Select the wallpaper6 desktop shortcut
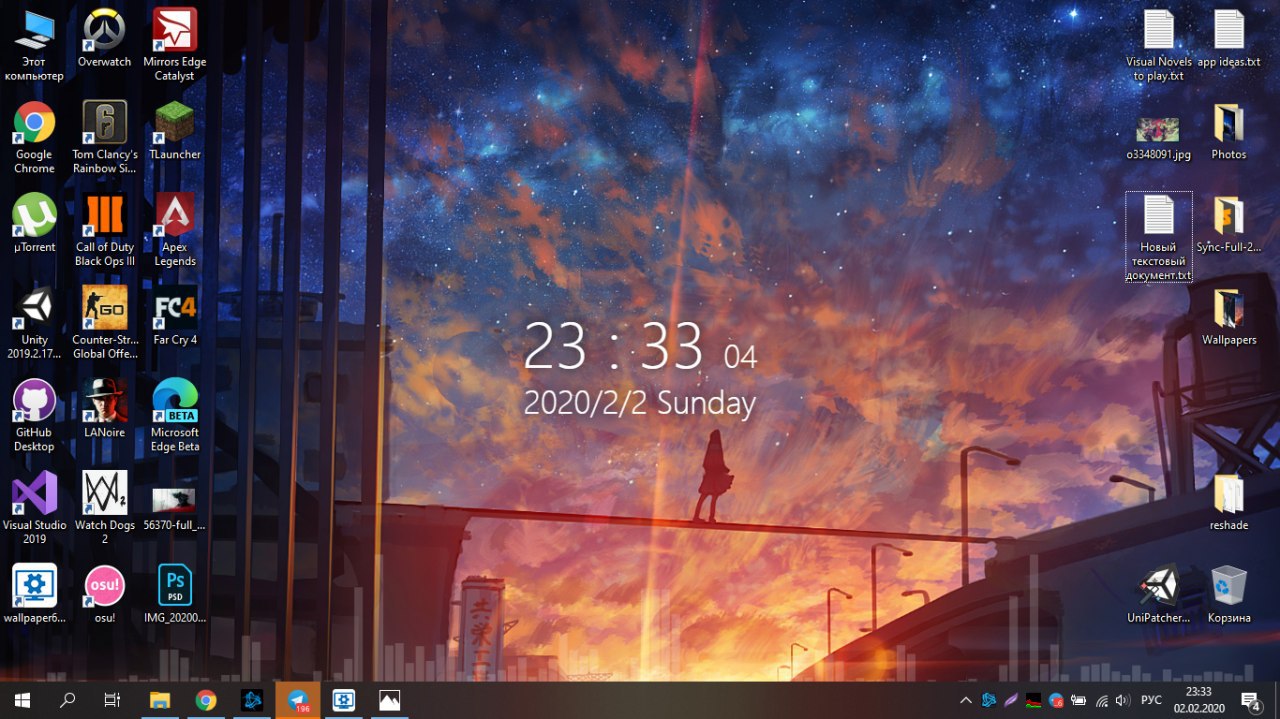 point(34,594)
